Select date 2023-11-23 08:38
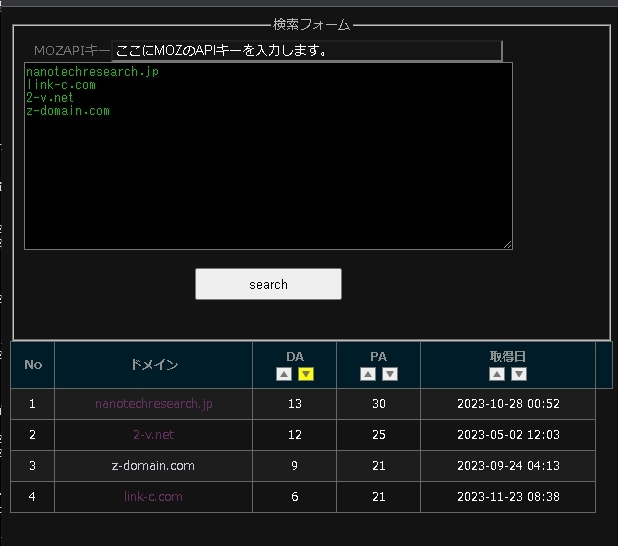This screenshot has height=546, width=618. 508,496
